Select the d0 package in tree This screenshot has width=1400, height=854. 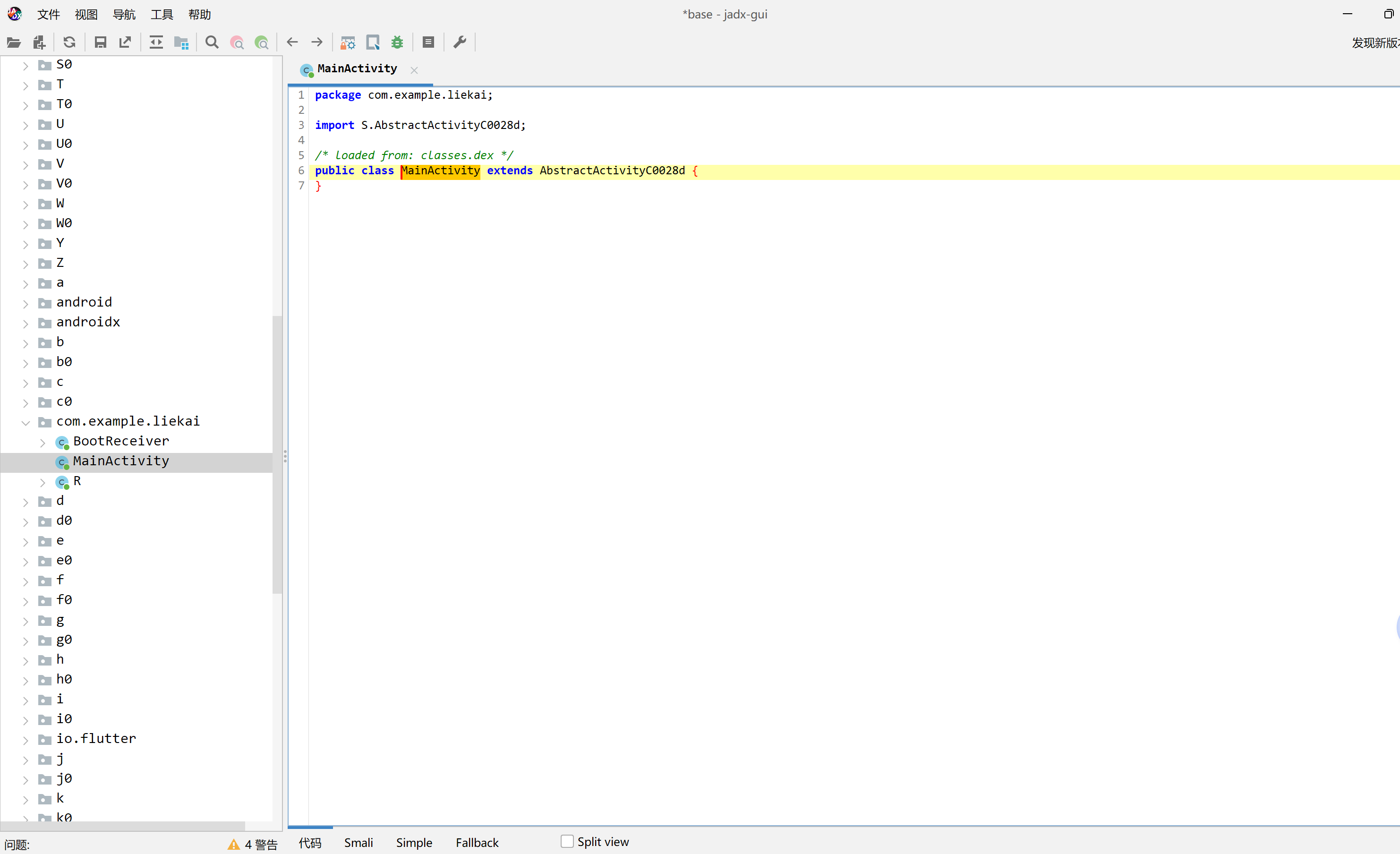pyautogui.click(x=64, y=521)
